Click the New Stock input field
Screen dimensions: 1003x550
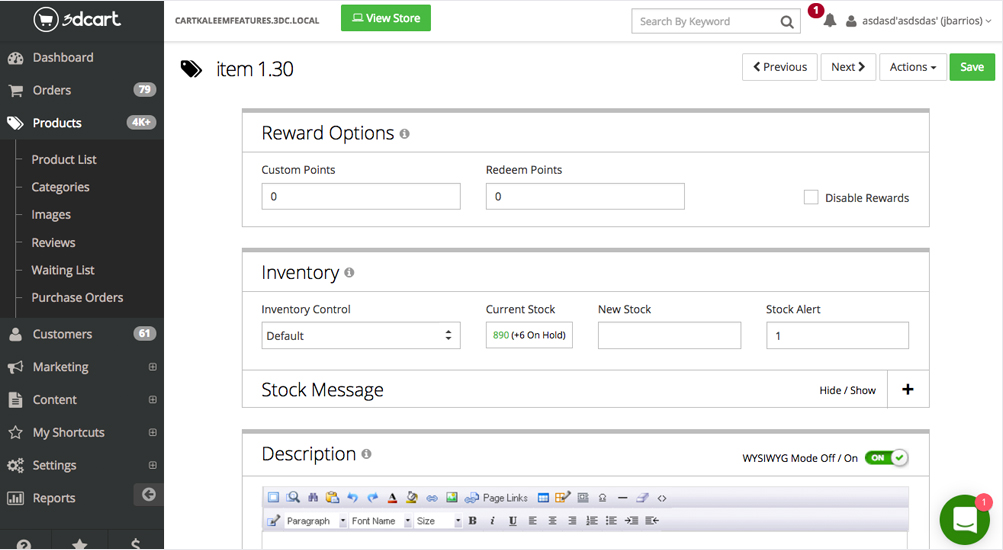(x=669, y=336)
